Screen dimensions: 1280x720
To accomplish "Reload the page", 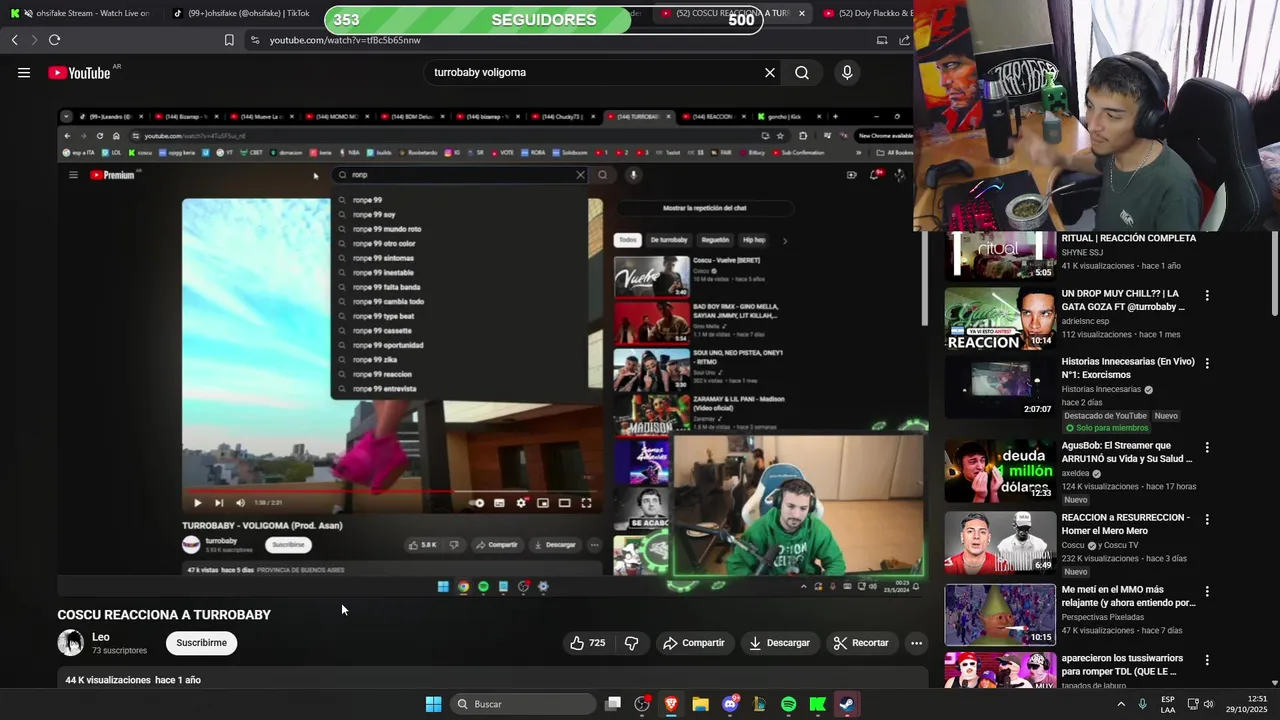I will pos(55,40).
